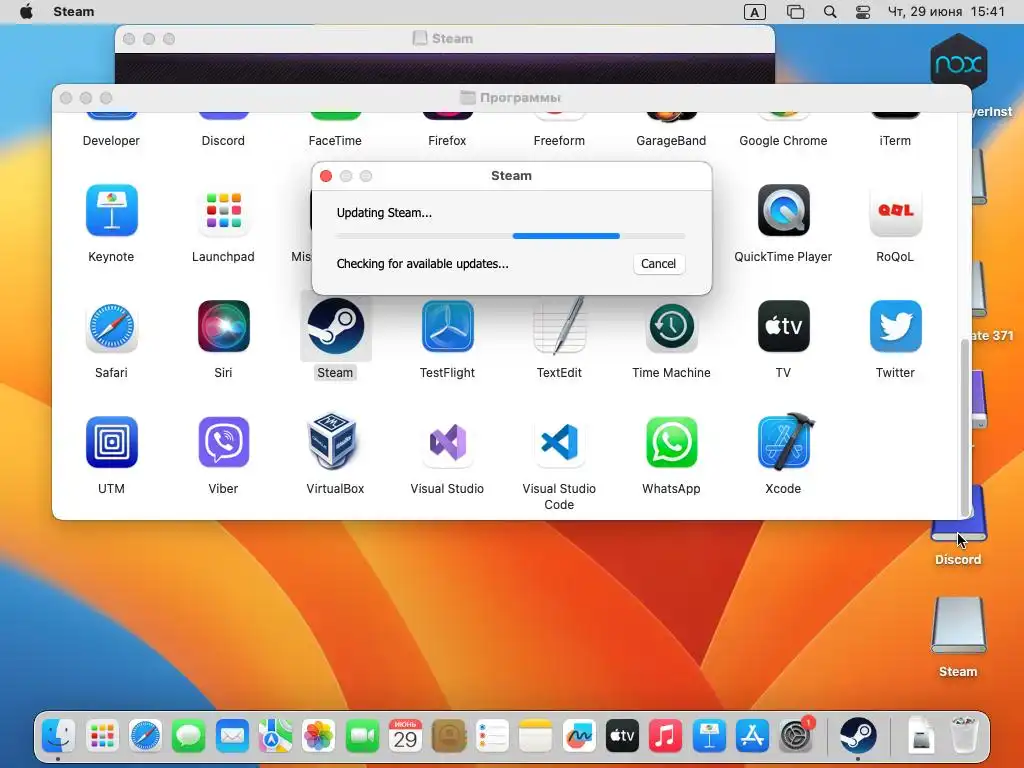The height and width of the screenshot is (768, 1024).
Task: Open Safari in the Programs window
Action: pyautogui.click(x=111, y=327)
